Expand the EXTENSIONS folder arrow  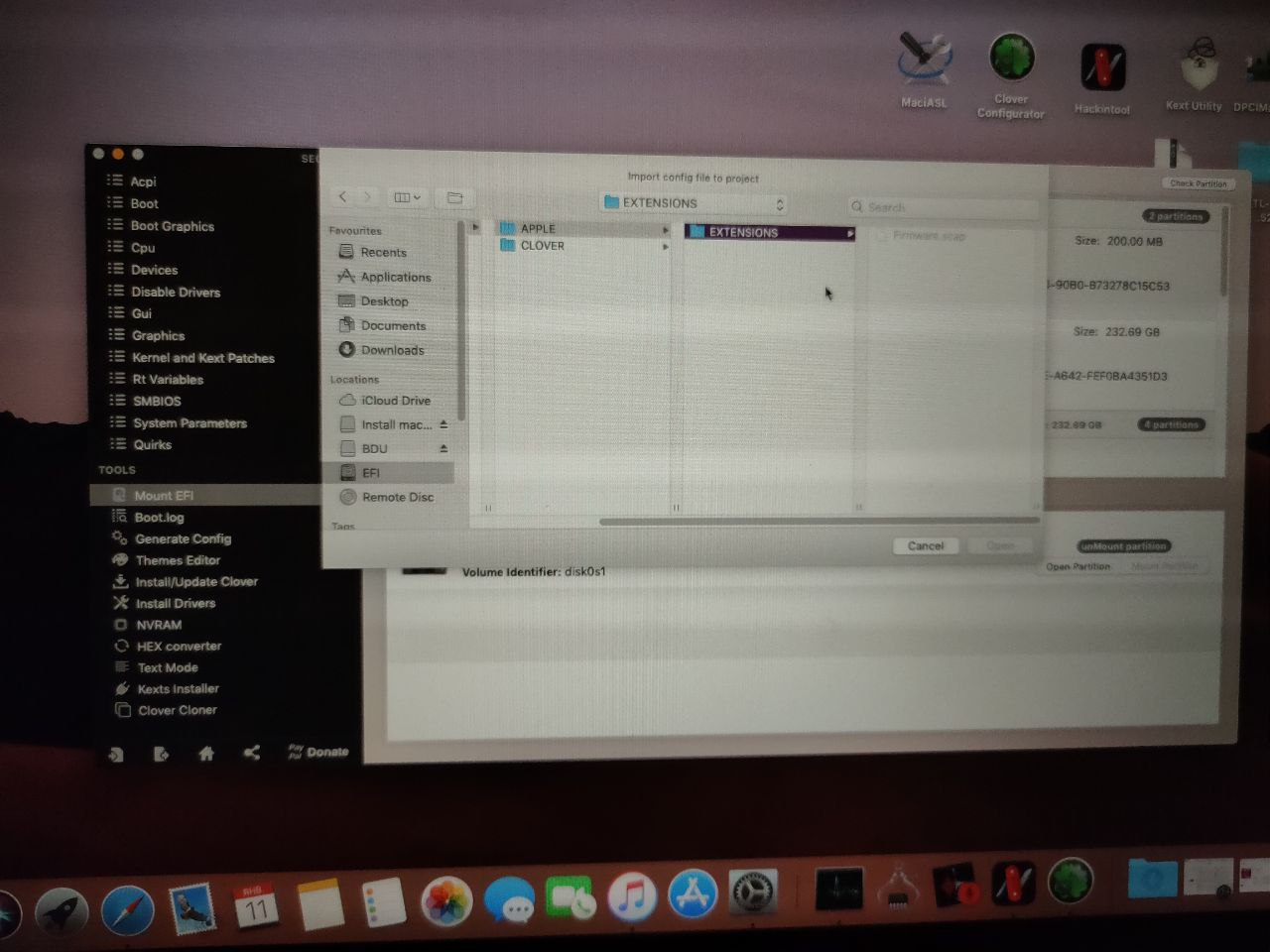850,233
